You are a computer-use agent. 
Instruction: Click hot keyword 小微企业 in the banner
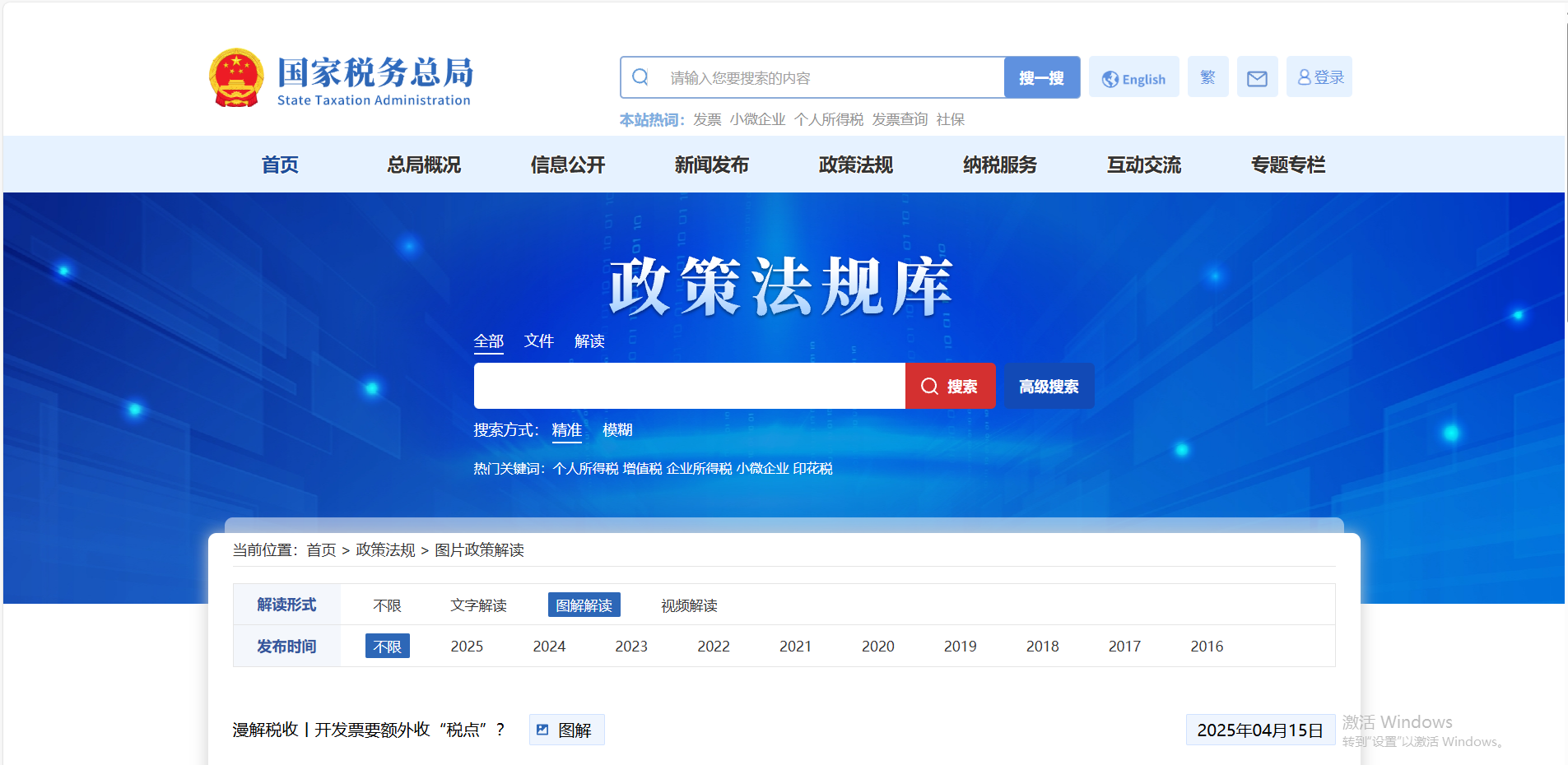[x=762, y=469]
